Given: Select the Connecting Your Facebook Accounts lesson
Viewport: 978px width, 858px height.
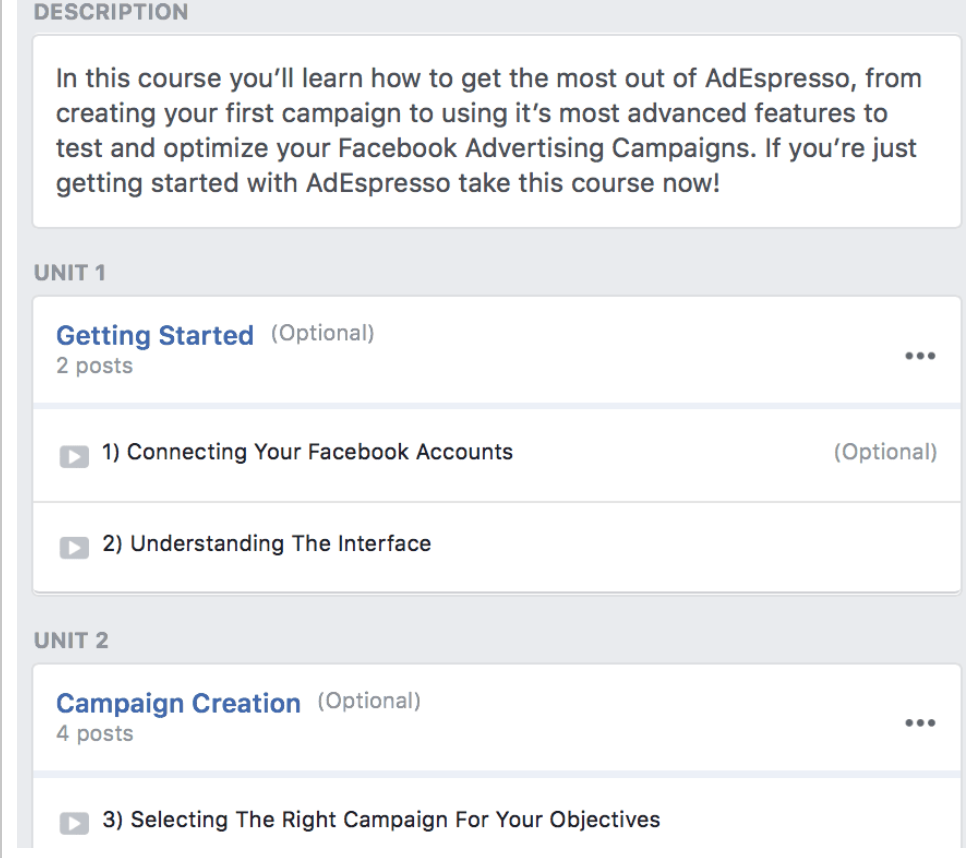Looking at the screenshot, I should (309, 452).
